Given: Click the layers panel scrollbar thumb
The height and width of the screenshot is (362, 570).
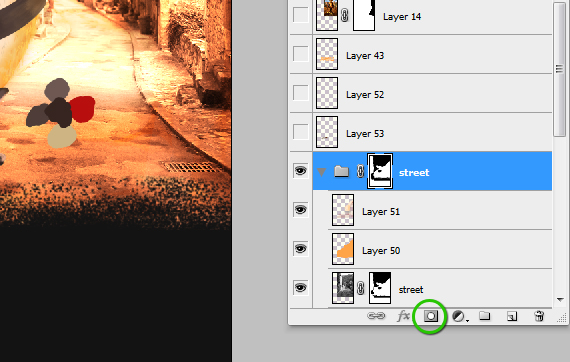Looking at the screenshot, I should [x=559, y=68].
